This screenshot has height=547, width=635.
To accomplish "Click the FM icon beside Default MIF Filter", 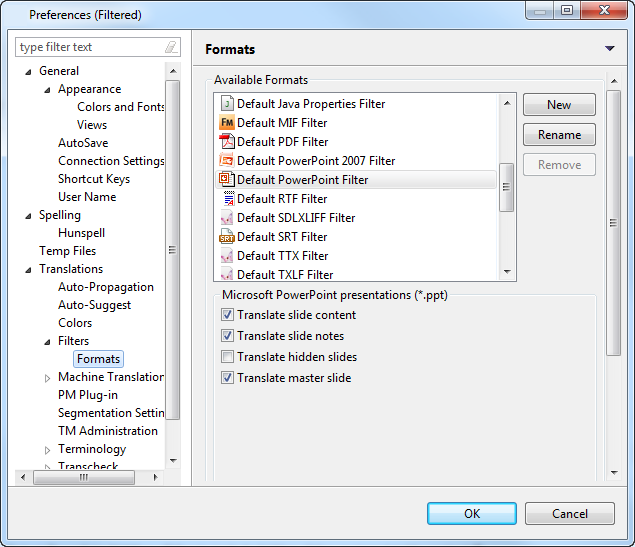I will [227, 123].
